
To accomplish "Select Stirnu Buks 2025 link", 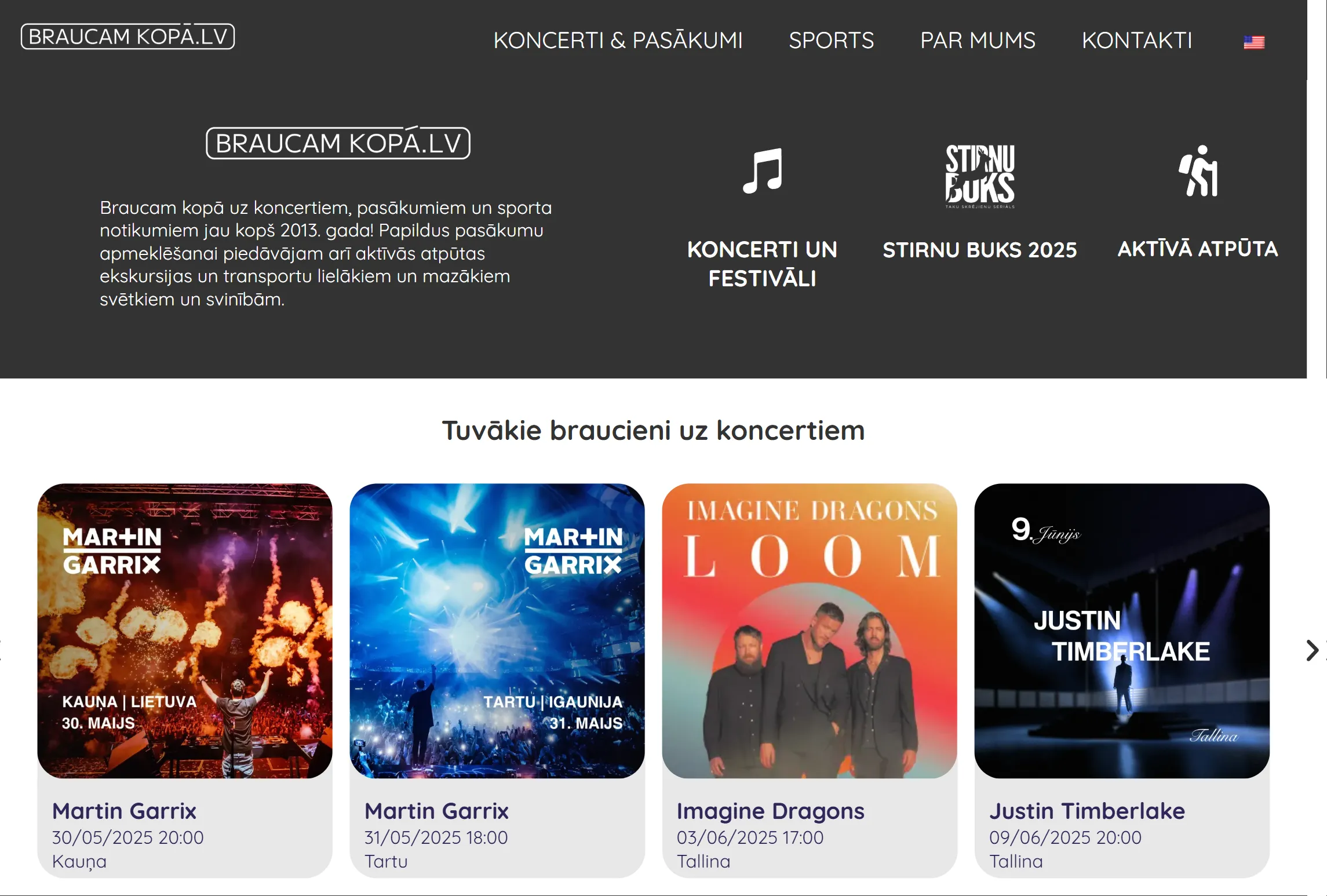I will click(980, 250).
